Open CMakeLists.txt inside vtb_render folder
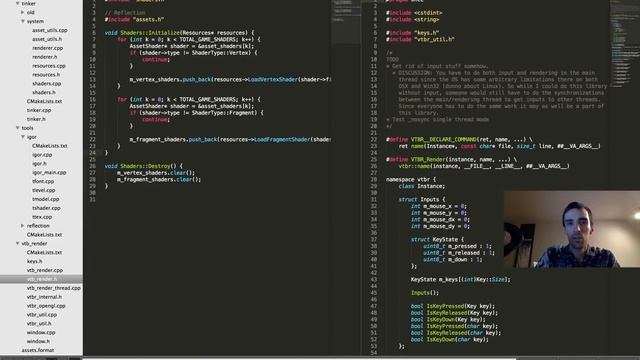The height and width of the screenshot is (360, 640). point(44,253)
